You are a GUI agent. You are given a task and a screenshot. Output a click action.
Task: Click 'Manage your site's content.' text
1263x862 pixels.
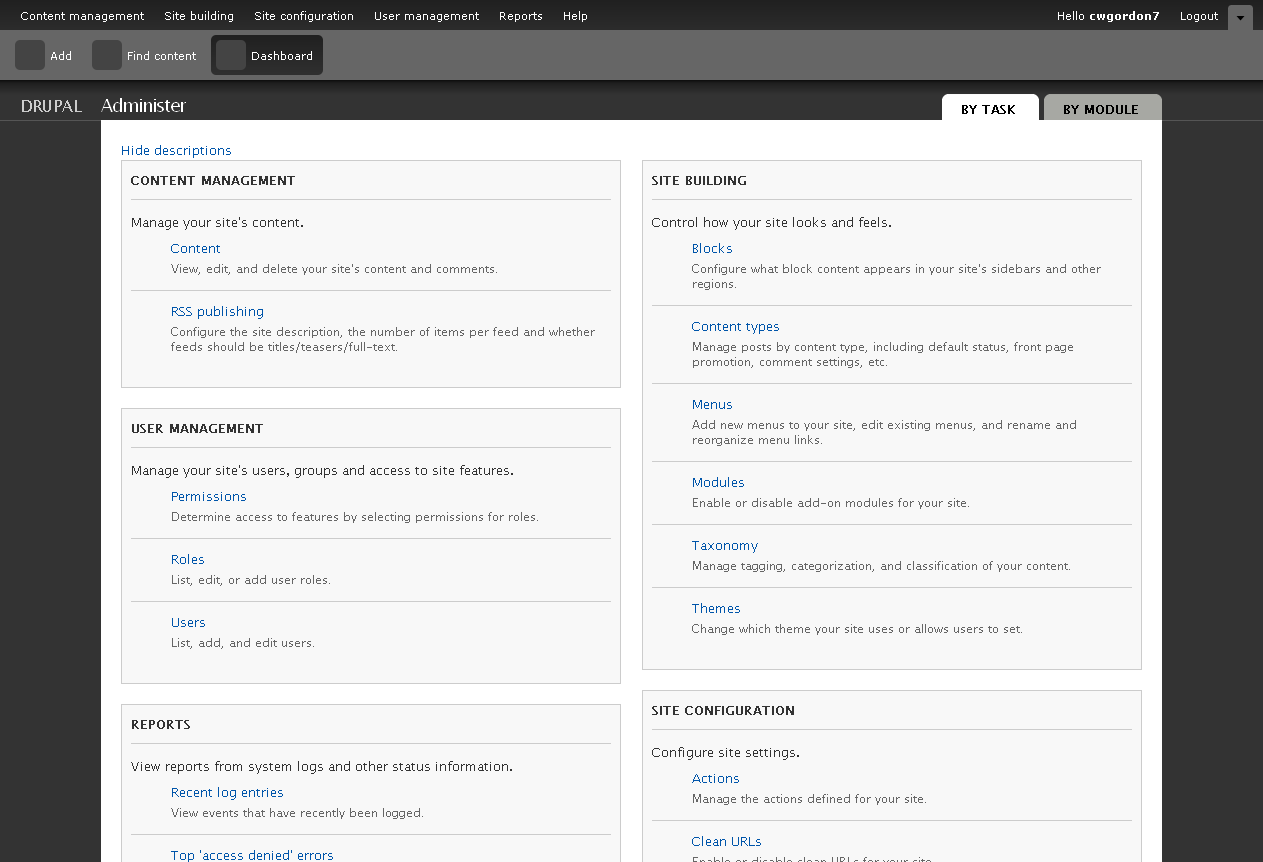point(217,222)
